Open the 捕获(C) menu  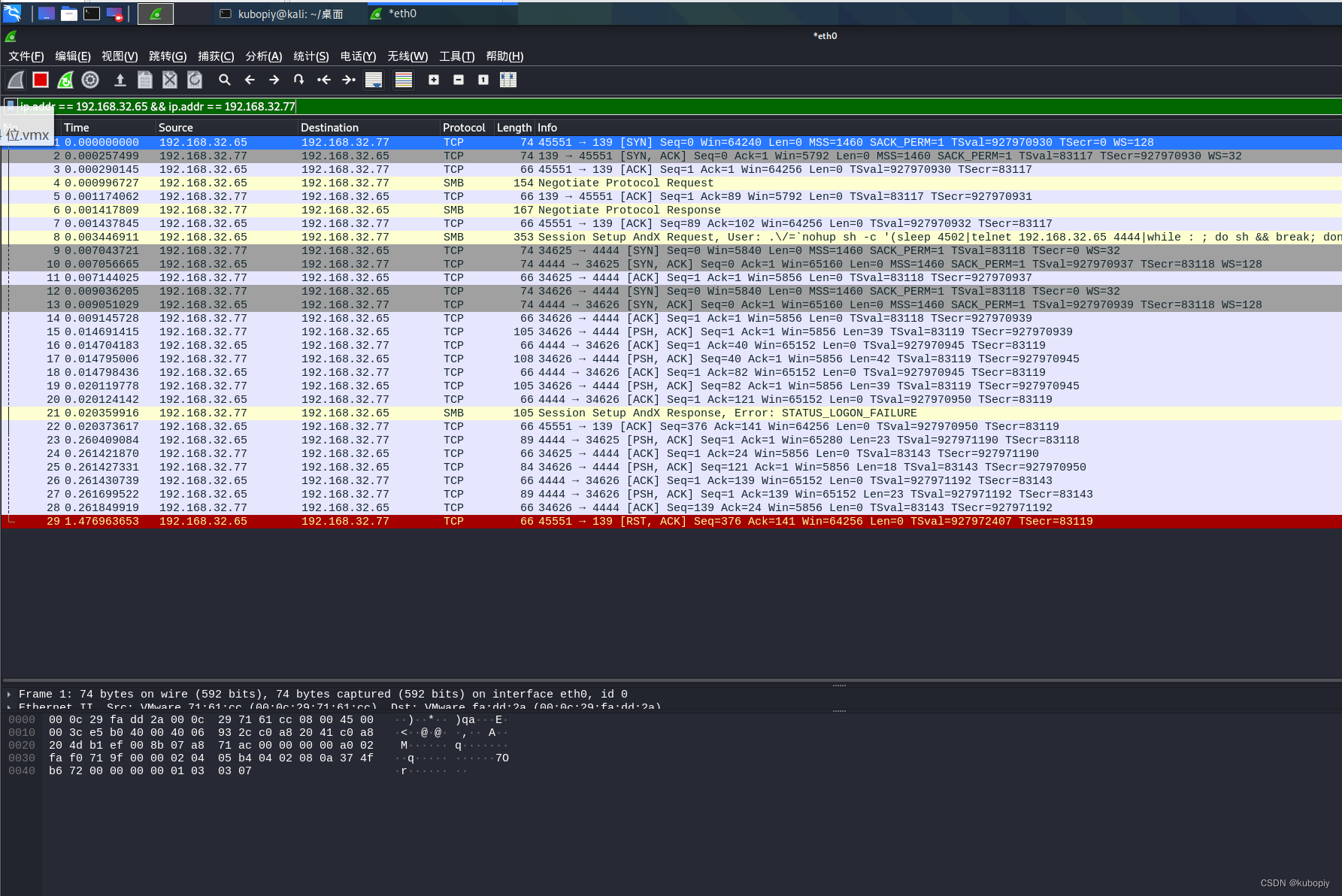coord(216,56)
